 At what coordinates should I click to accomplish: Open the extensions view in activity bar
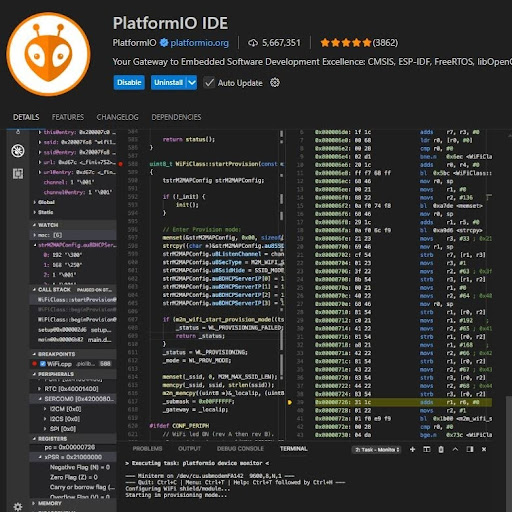coord(18,174)
